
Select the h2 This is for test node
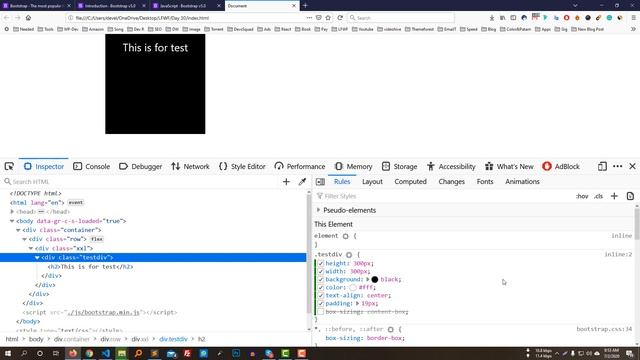(91, 267)
